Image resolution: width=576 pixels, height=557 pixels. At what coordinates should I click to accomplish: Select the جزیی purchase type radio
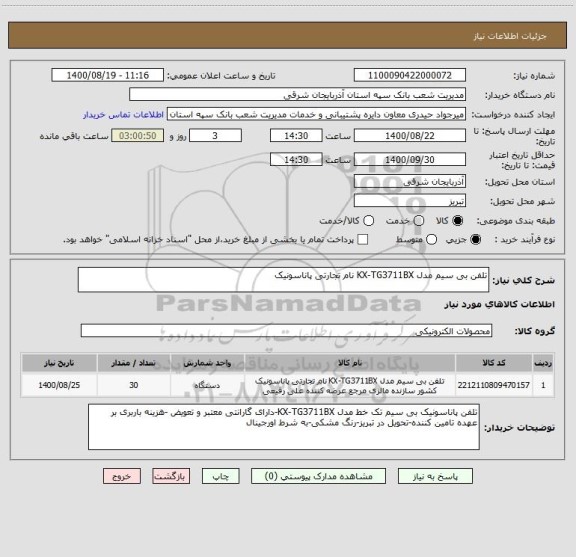(x=476, y=240)
